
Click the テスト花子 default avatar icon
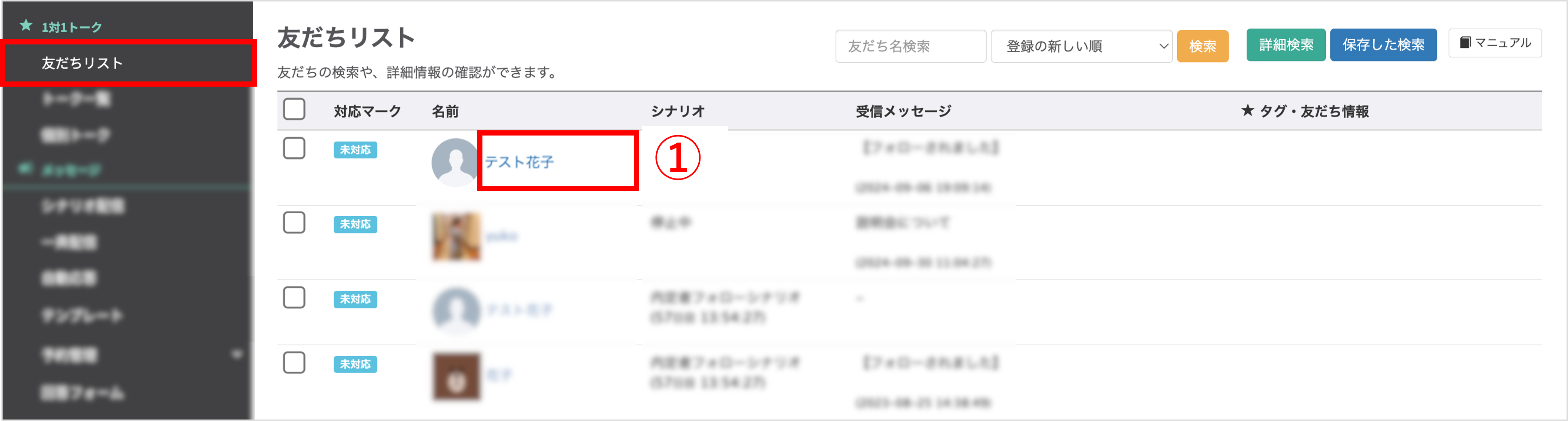coord(455,163)
